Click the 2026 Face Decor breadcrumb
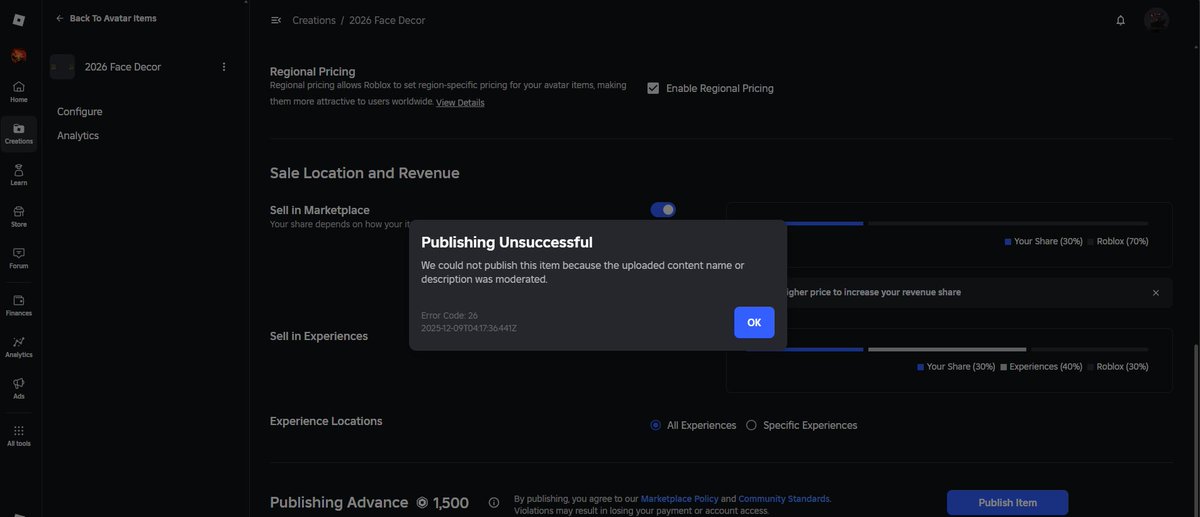The image size is (1200, 517). [x=388, y=20]
